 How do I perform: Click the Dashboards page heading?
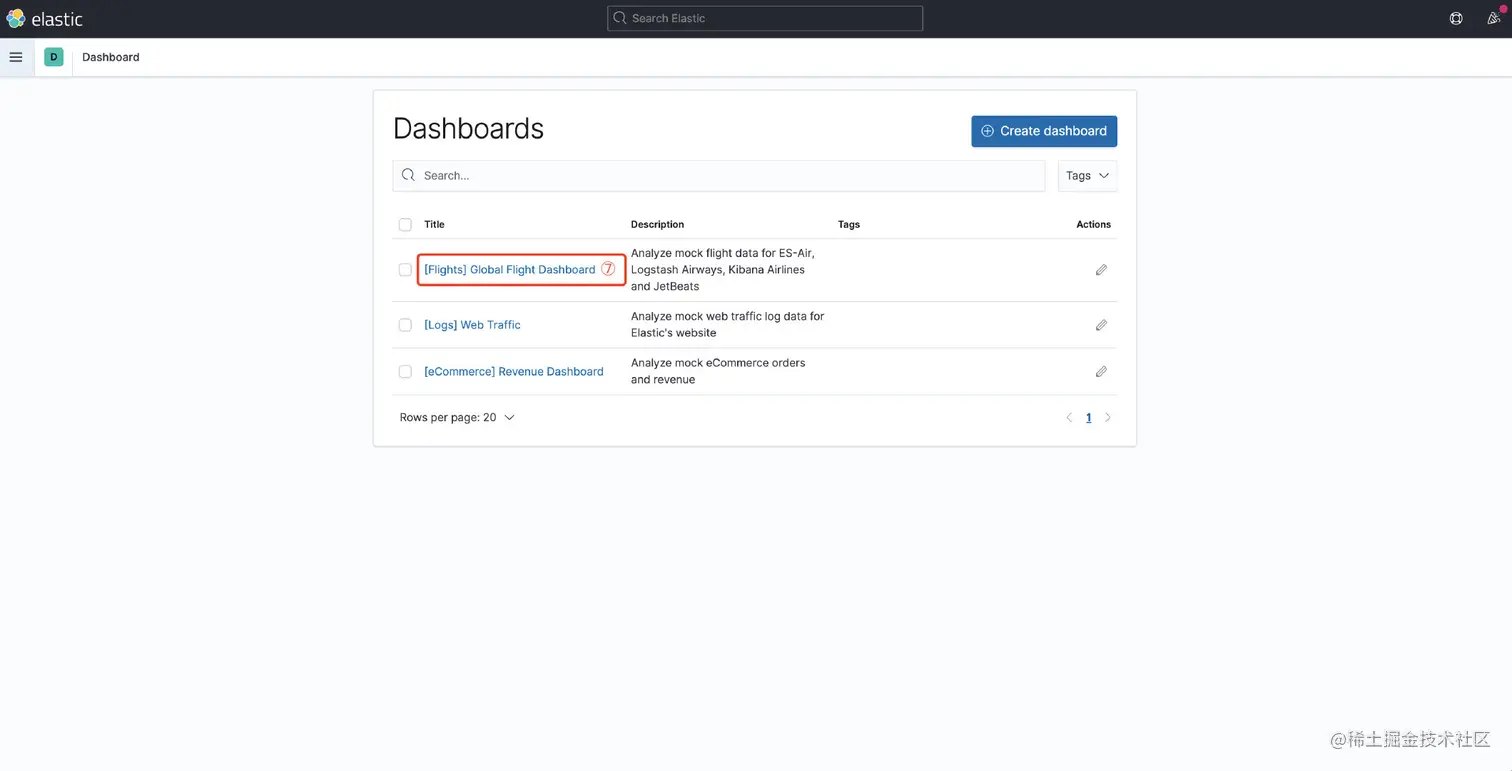click(x=468, y=129)
